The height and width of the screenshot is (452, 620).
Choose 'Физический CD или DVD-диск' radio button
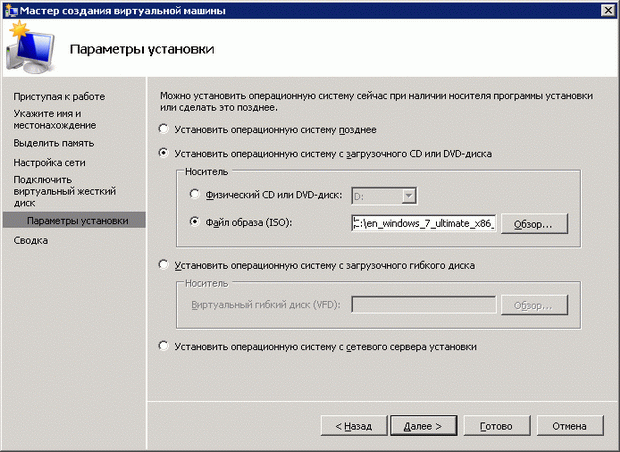tap(195, 195)
